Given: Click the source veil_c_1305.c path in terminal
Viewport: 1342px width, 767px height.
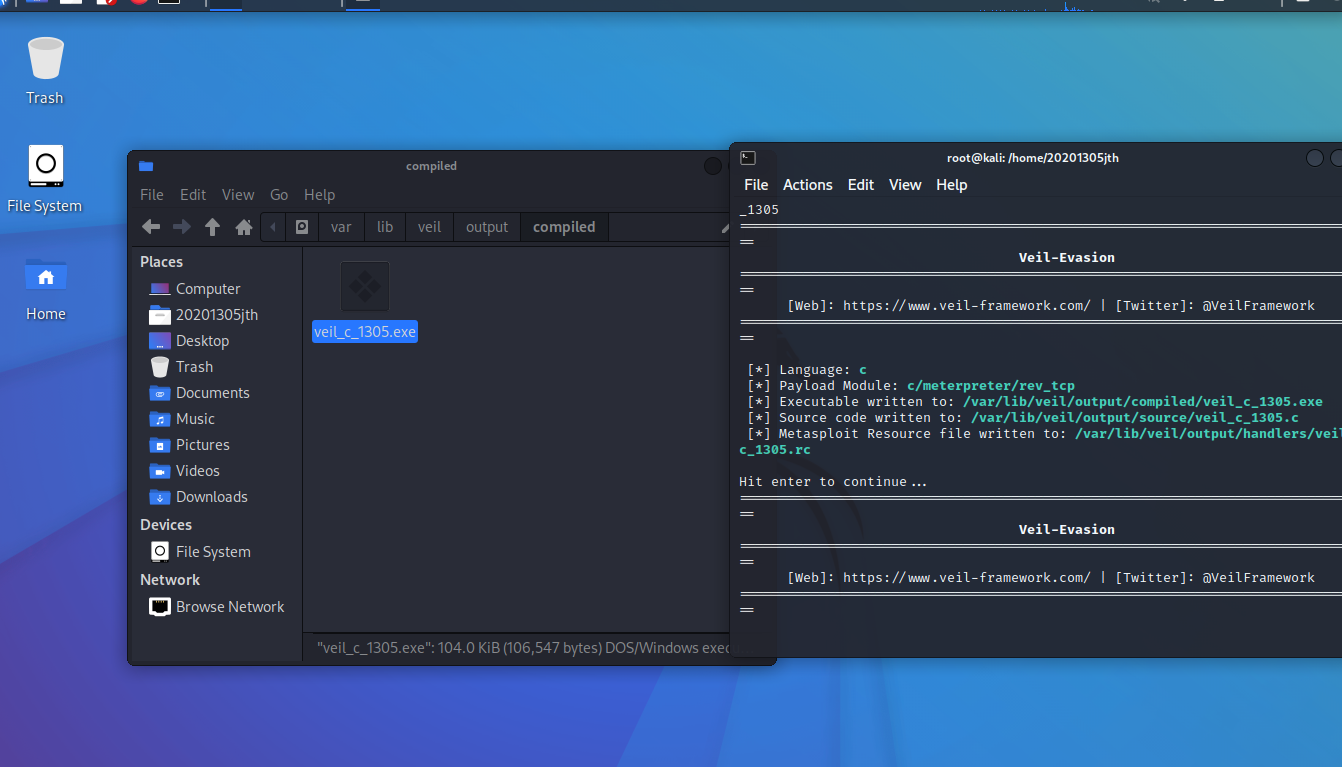Looking at the screenshot, I should 1135,418.
